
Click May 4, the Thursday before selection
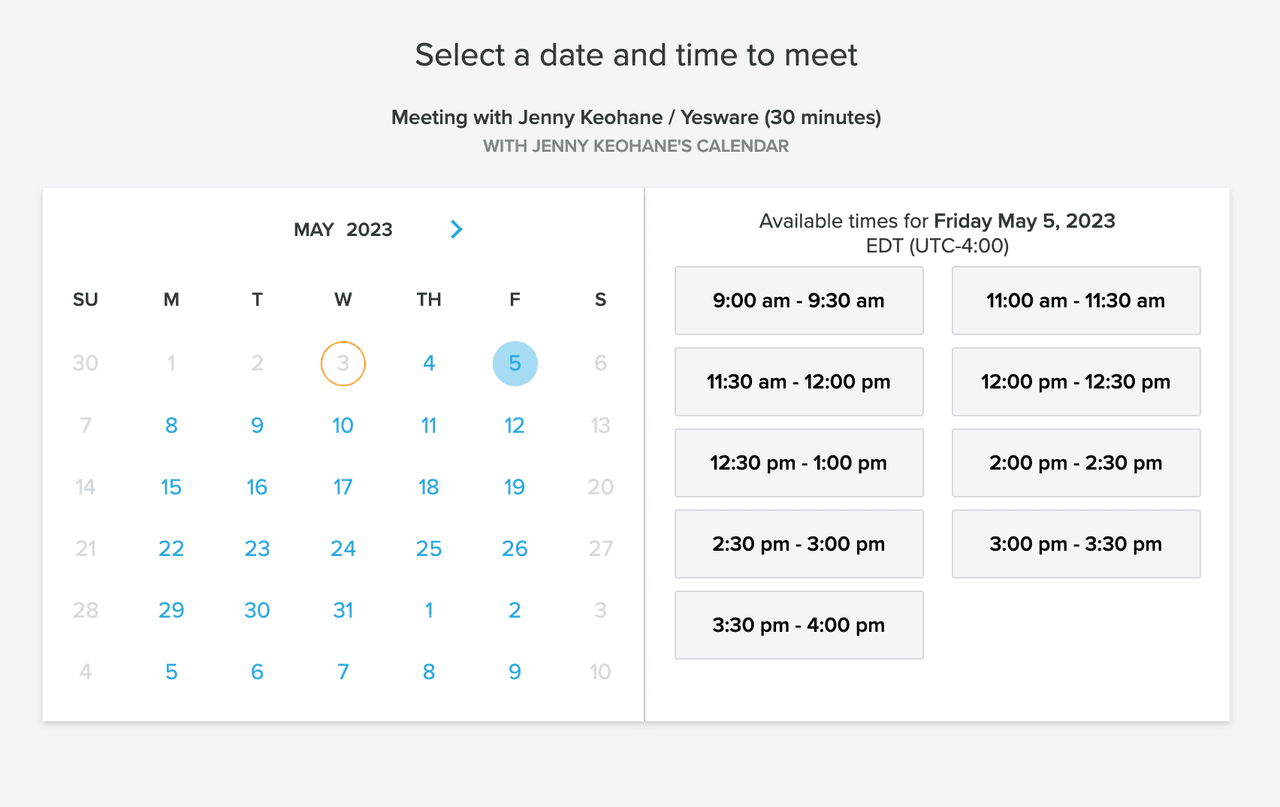[x=429, y=363]
